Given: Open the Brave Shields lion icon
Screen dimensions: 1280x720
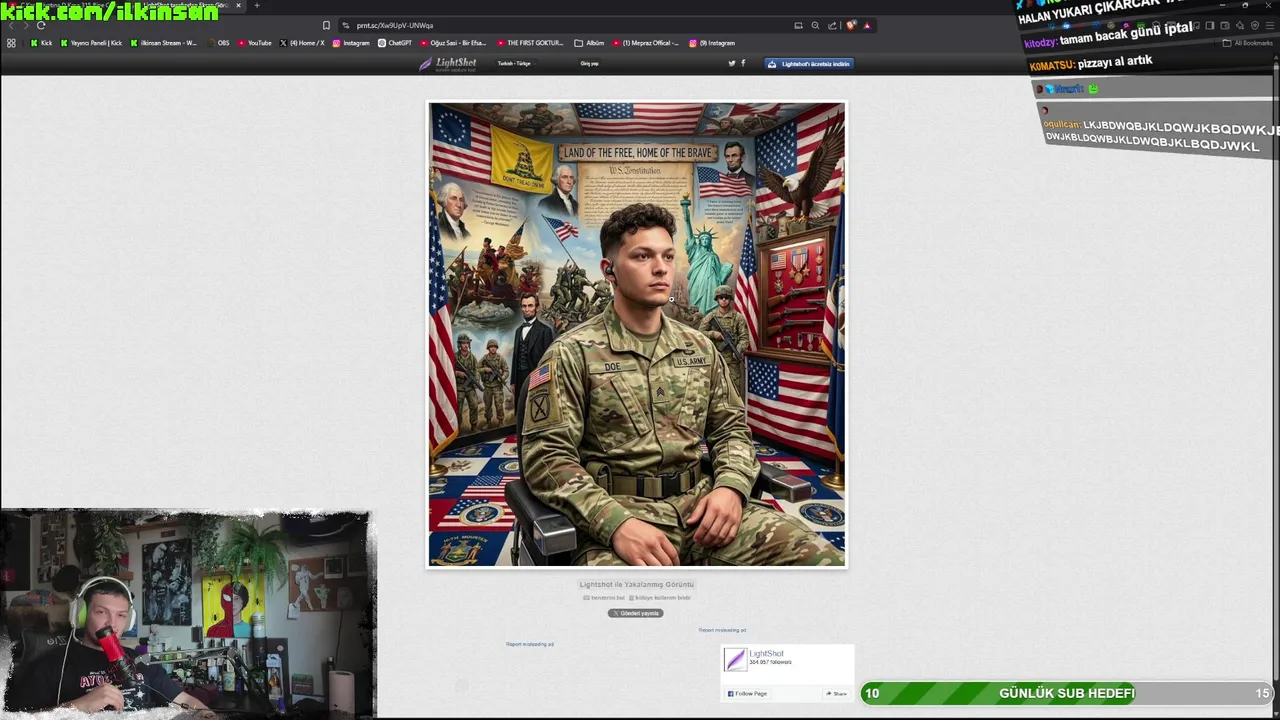Looking at the screenshot, I should tap(851, 25).
